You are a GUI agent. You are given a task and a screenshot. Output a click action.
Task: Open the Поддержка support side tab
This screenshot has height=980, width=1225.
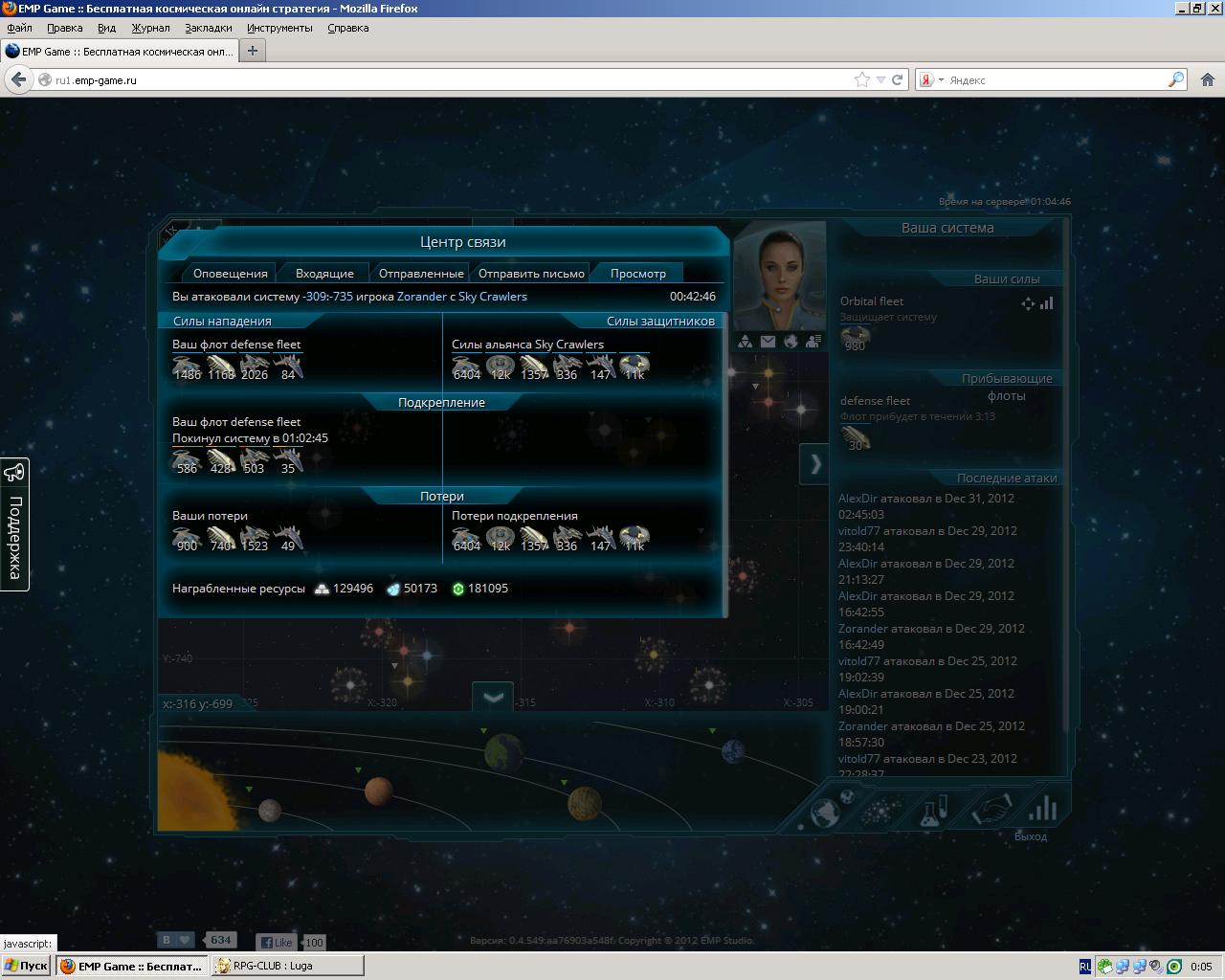coord(14,523)
